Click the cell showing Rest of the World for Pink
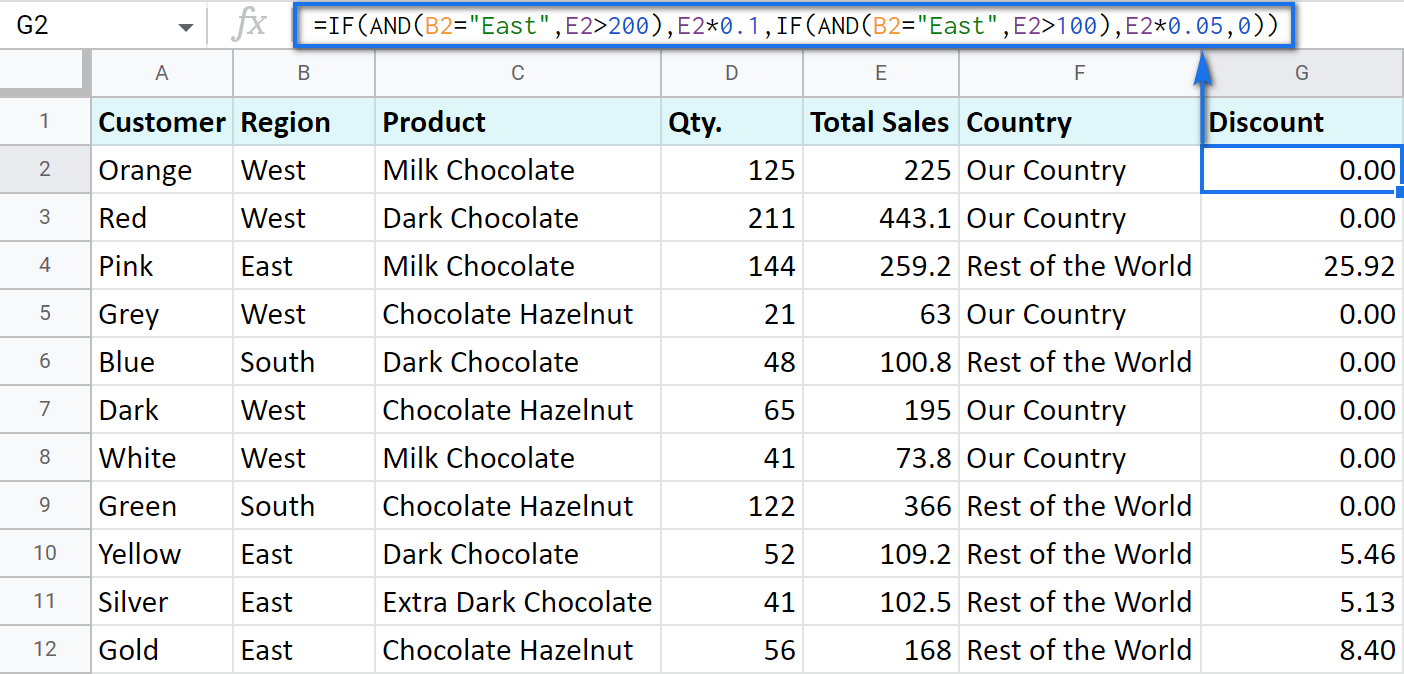The image size is (1404, 674). pyautogui.click(x=1079, y=265)
